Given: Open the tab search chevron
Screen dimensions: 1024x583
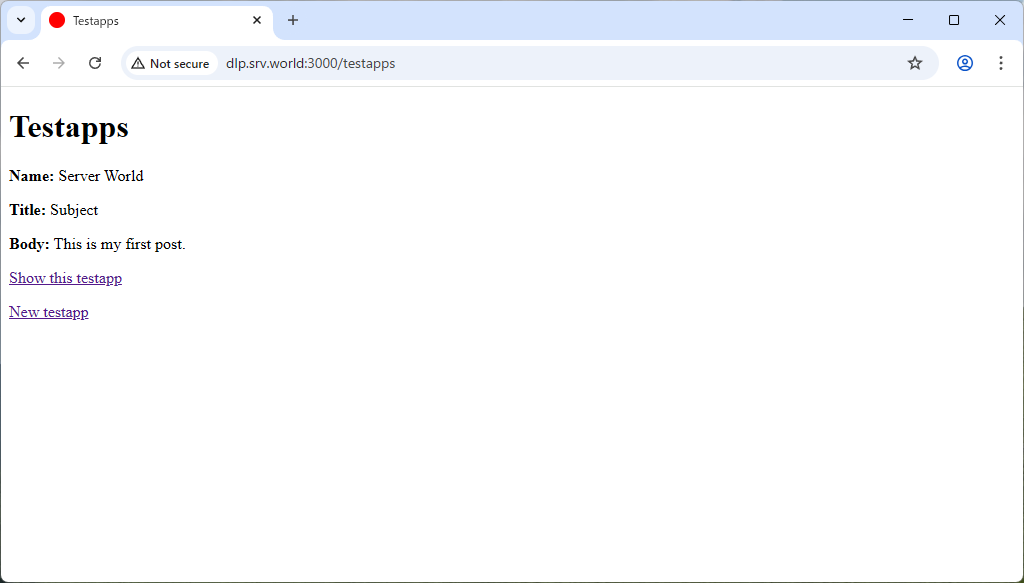Looking at the screenshot, I should click(x=20, y=20).
